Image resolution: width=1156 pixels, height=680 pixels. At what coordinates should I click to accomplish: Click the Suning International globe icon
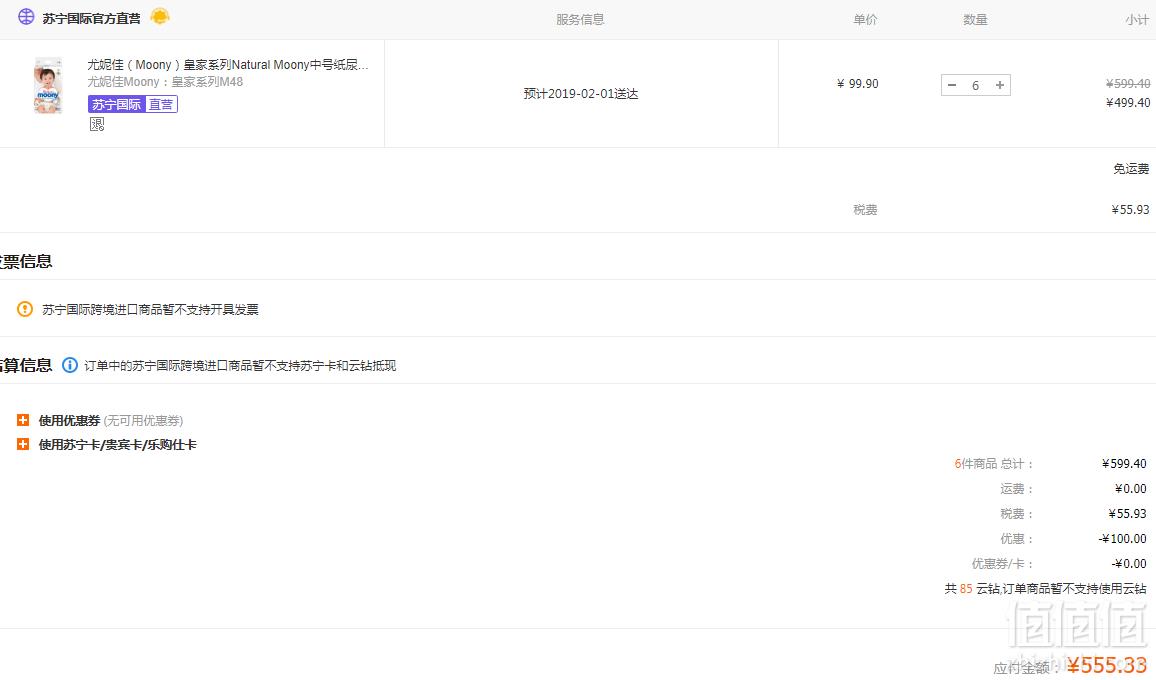(x=26, y=17)
